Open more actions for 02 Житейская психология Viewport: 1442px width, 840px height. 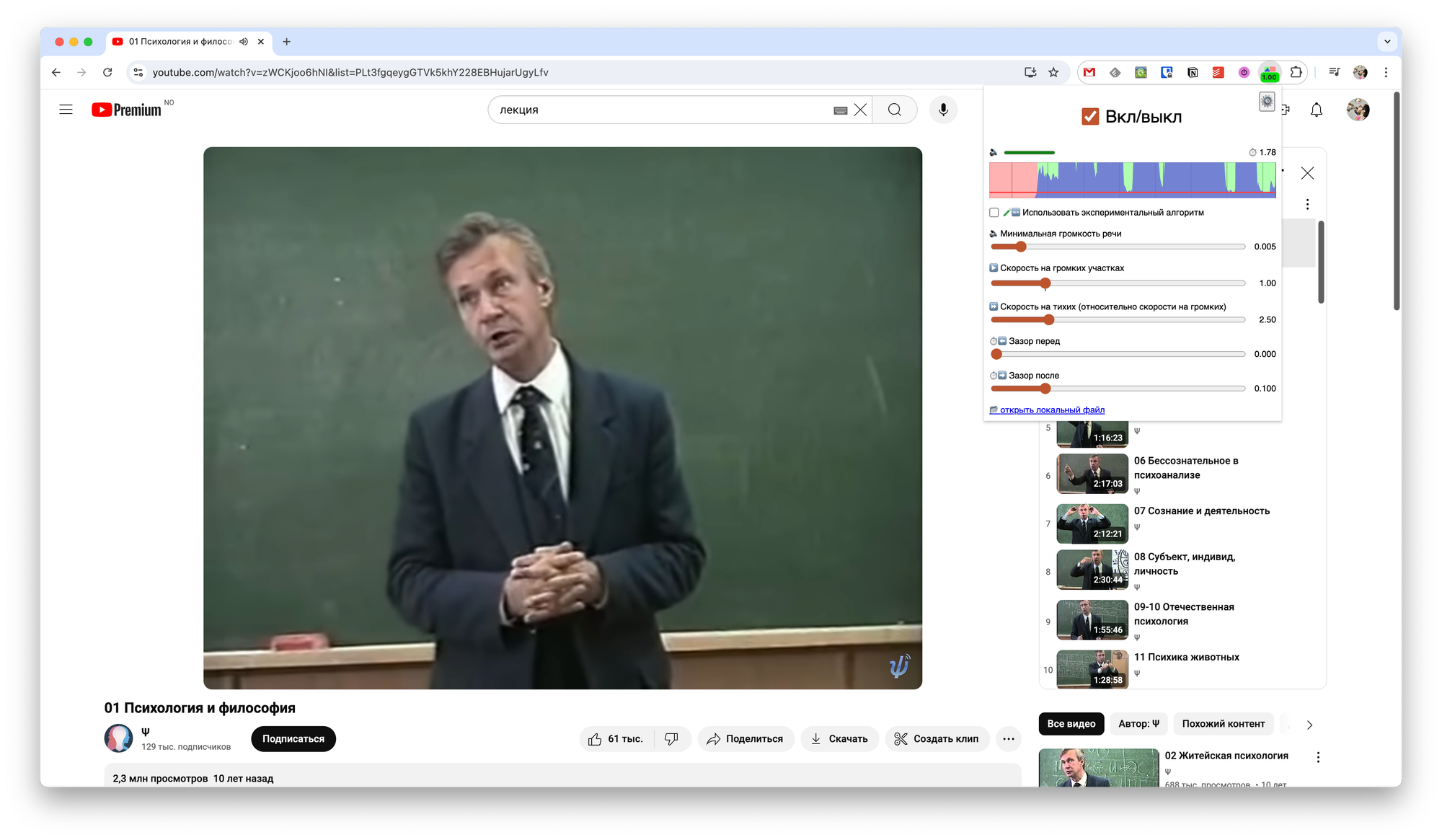[1318, 757]
